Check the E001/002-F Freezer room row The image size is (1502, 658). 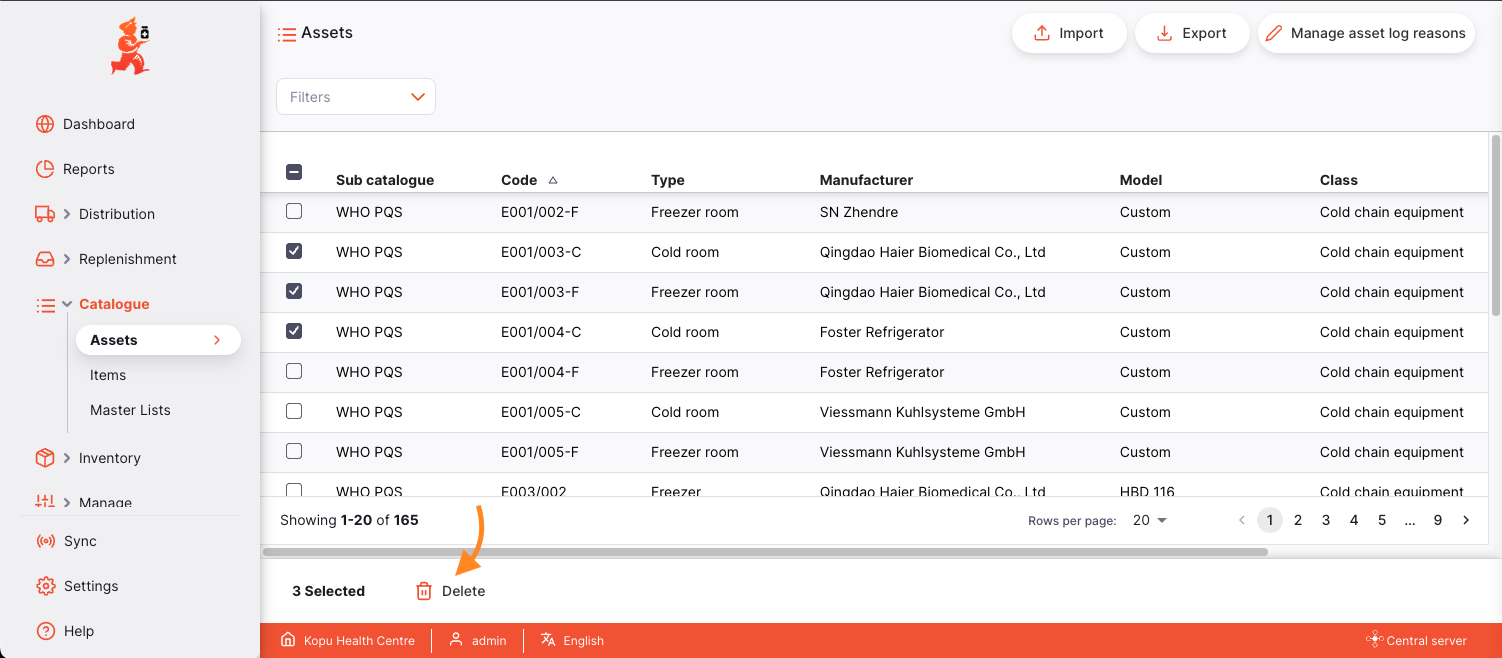[294, 211]
